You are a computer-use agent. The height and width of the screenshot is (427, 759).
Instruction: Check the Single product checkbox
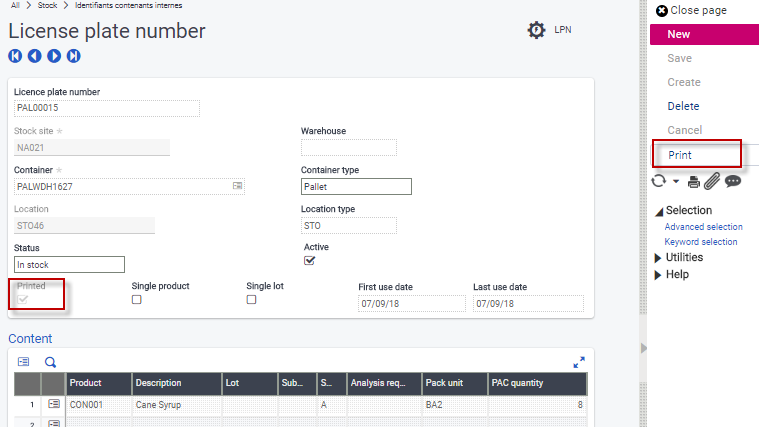coord(137,299)
